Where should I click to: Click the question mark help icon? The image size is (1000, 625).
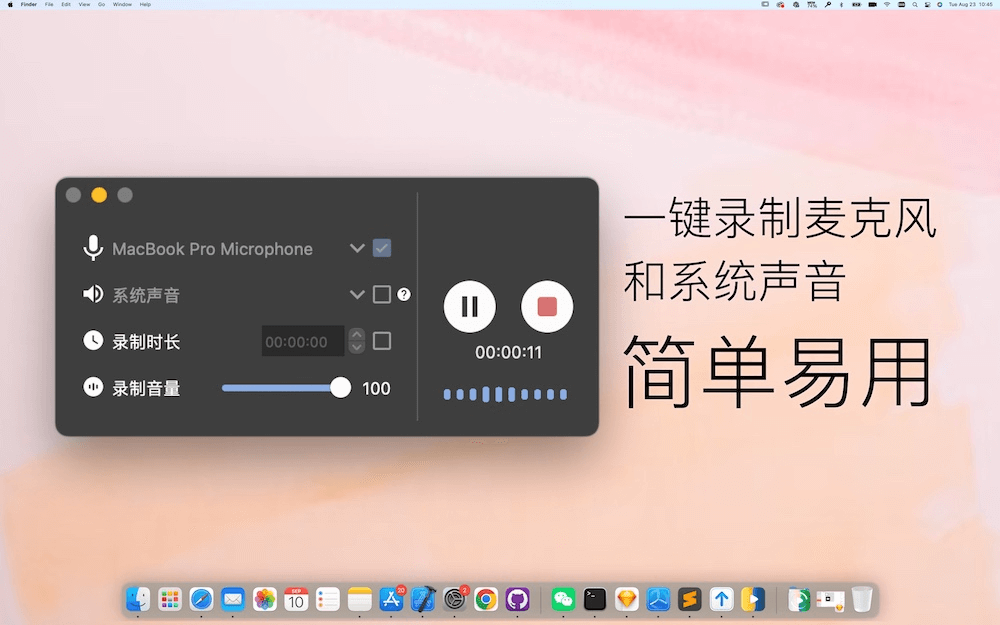(x=403, y=294)
